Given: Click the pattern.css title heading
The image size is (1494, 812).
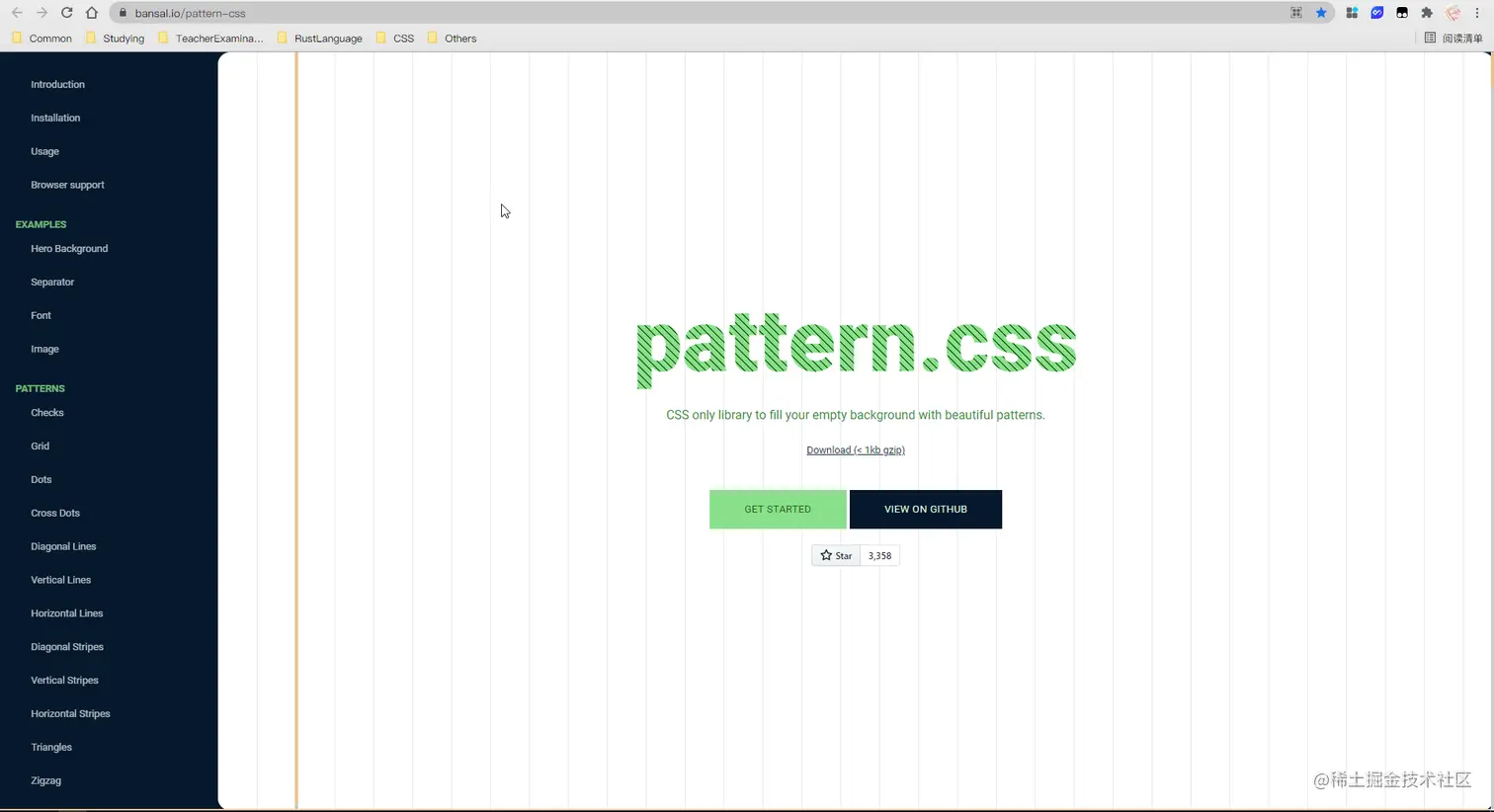Looking at the screenshot, I should point(856,350).
